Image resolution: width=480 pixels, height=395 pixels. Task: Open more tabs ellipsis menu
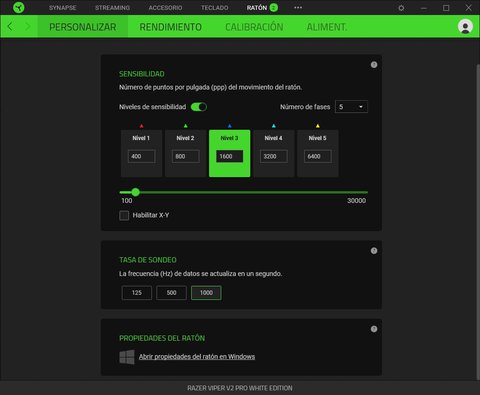298,7
